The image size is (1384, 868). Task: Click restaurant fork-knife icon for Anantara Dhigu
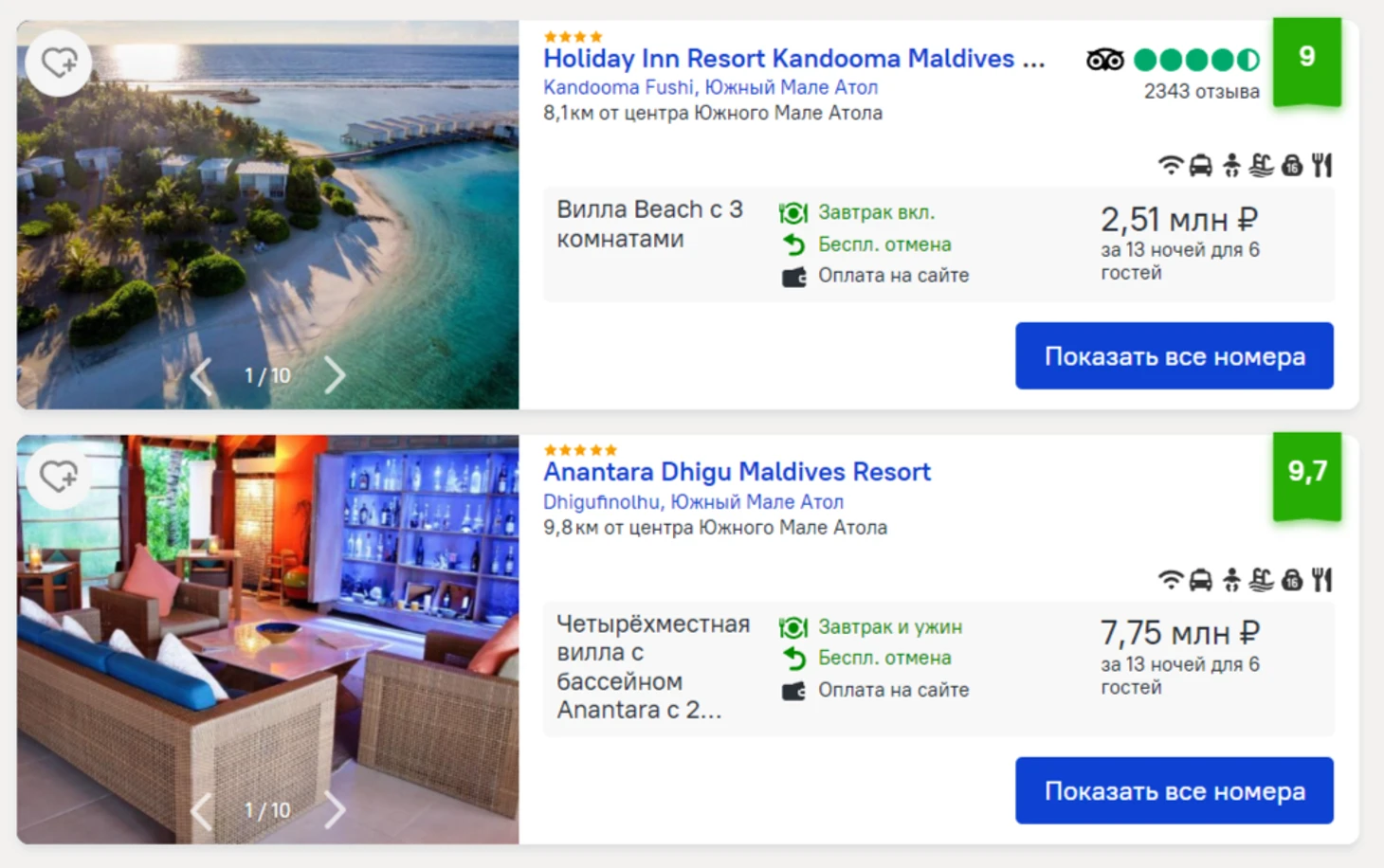[1322, 580]
